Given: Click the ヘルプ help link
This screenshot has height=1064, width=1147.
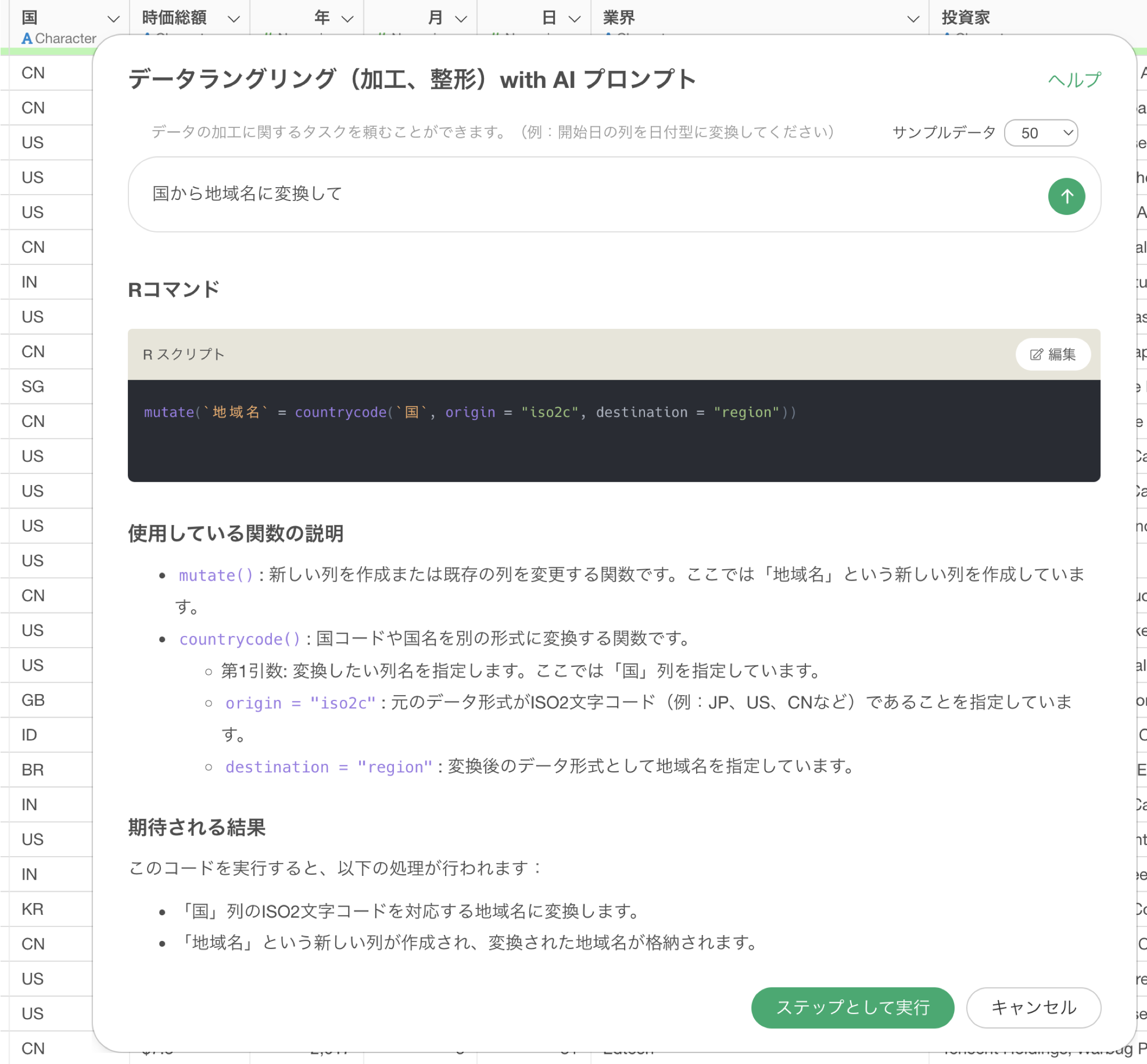Looking at the screenshot, I should click(x=1074, y=80).
